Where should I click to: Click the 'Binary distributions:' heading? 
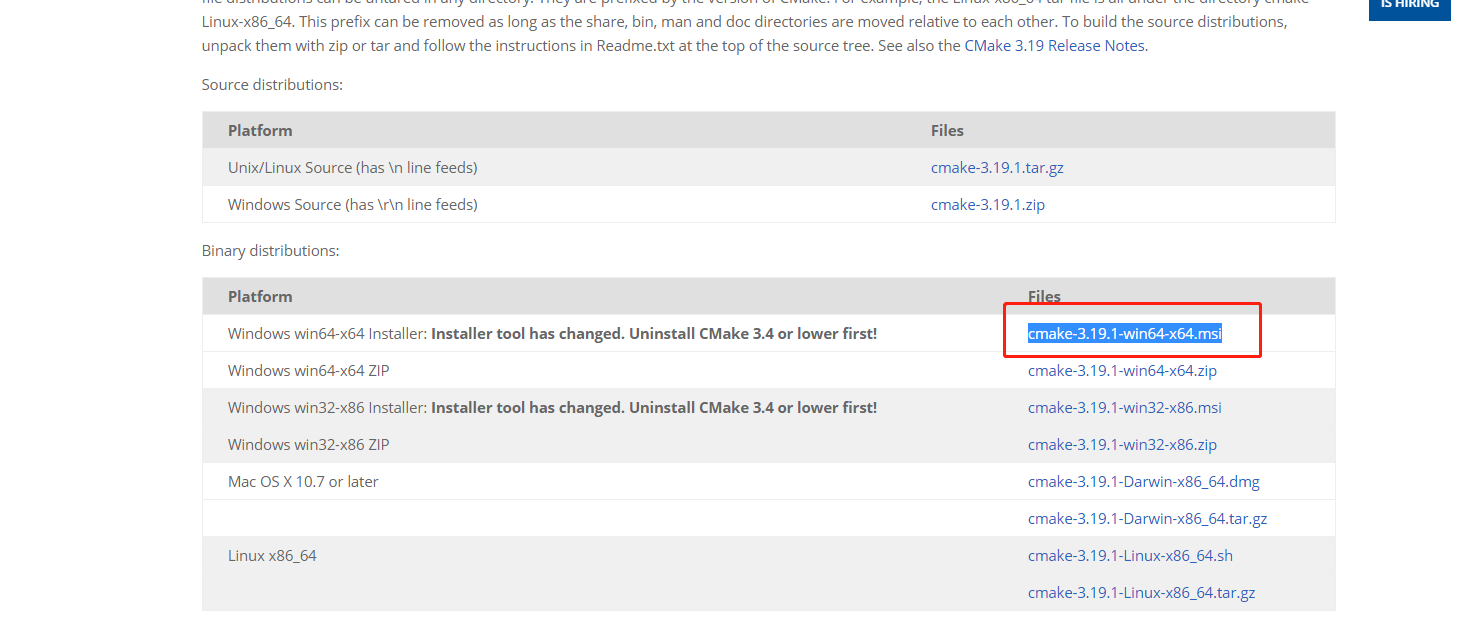(270, 251)
